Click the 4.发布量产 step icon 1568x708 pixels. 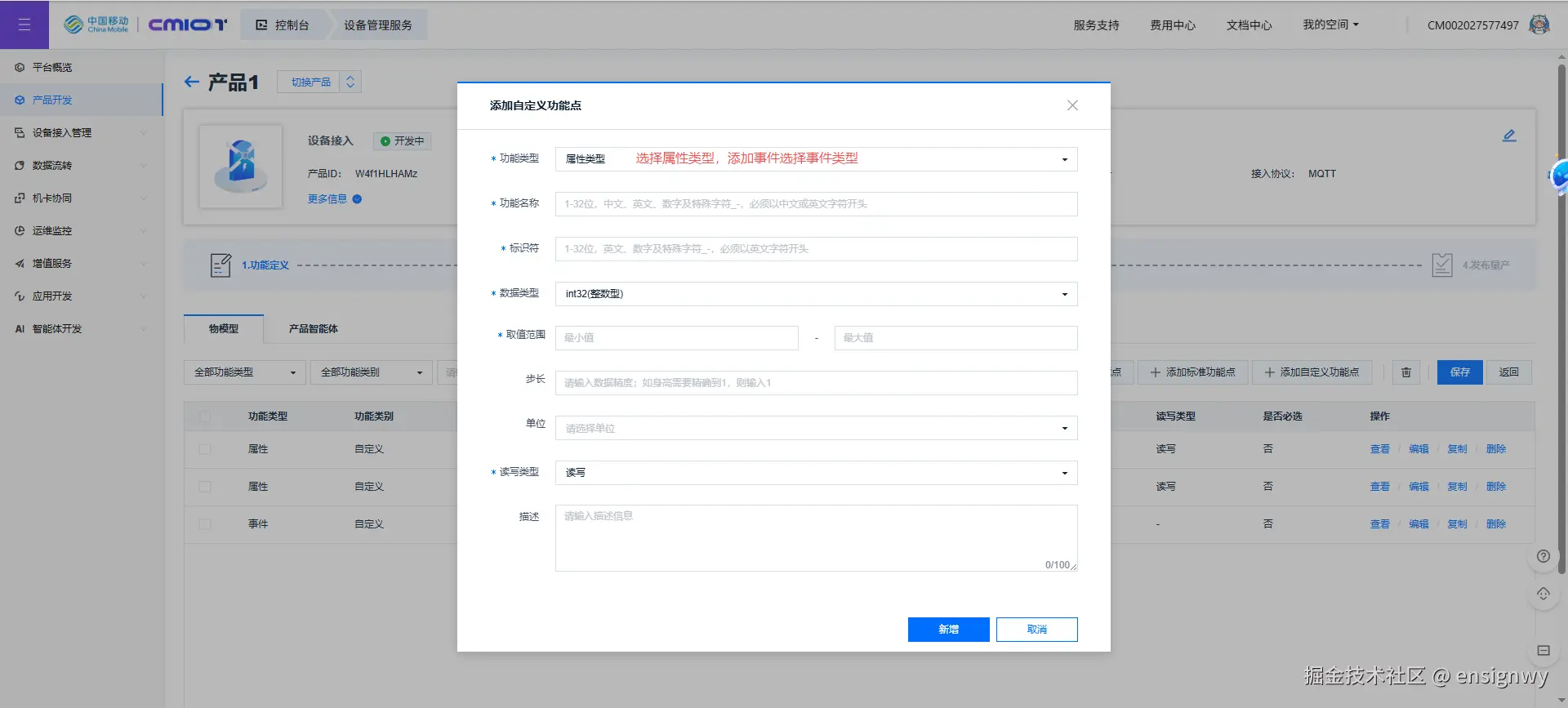click(x=1442, y=265)
